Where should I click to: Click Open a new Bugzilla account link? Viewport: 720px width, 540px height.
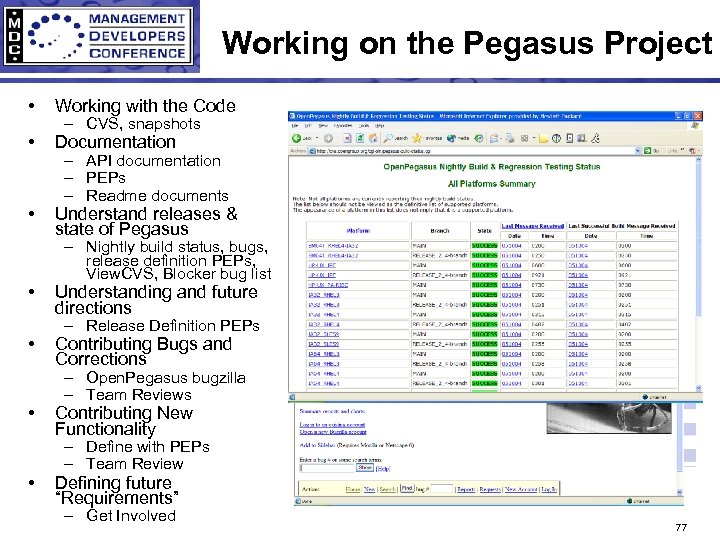pos(333,432)
